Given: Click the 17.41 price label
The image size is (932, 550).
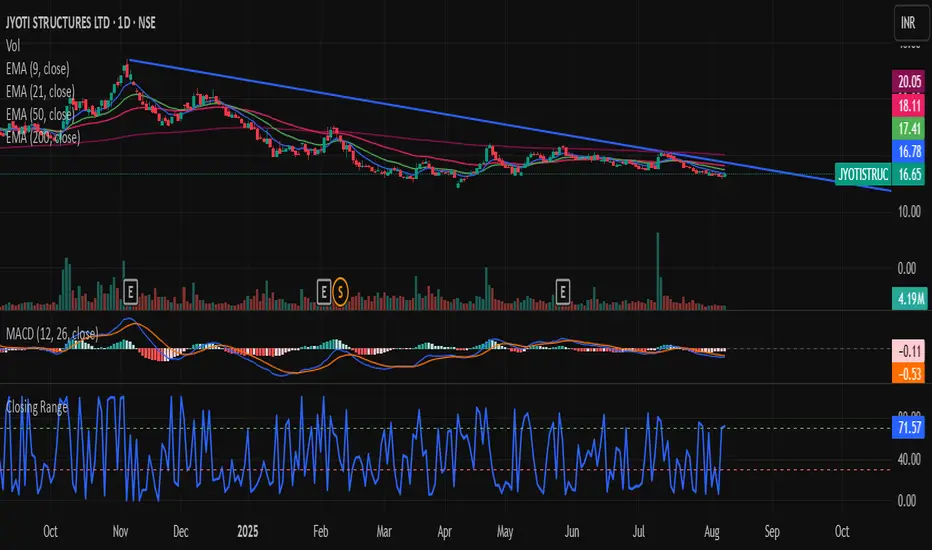Looking at the screenshot, I should click(909, 128).
